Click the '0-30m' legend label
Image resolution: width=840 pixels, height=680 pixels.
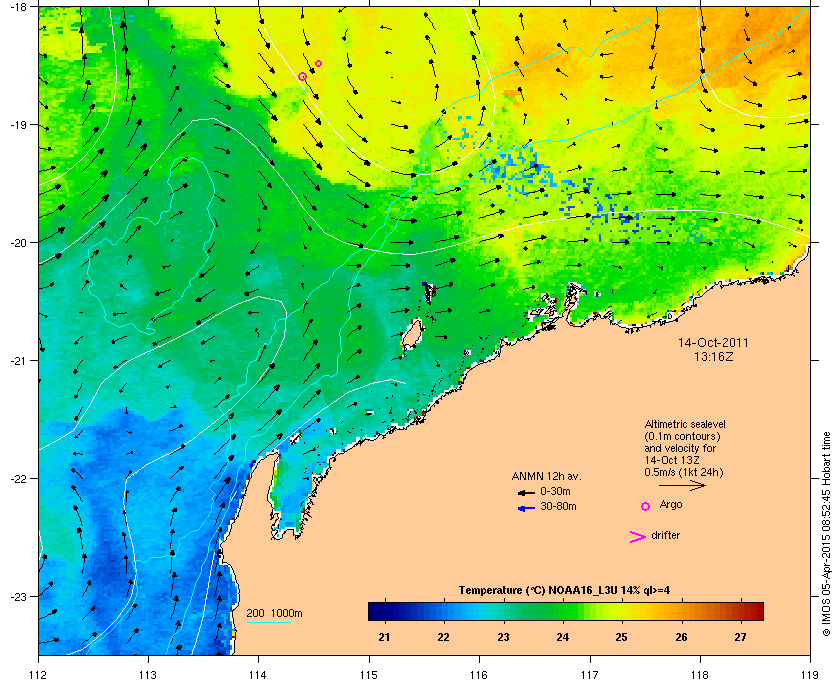tap(555, 491)
